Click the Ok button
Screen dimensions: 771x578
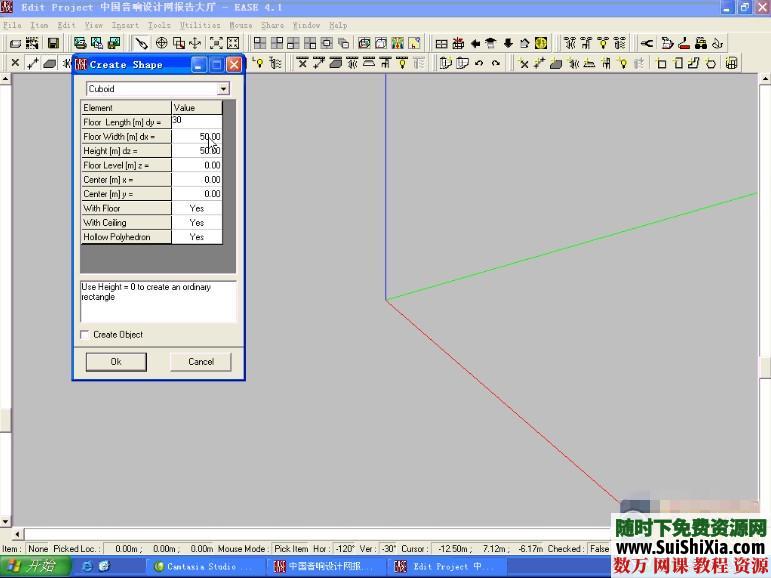116,362
